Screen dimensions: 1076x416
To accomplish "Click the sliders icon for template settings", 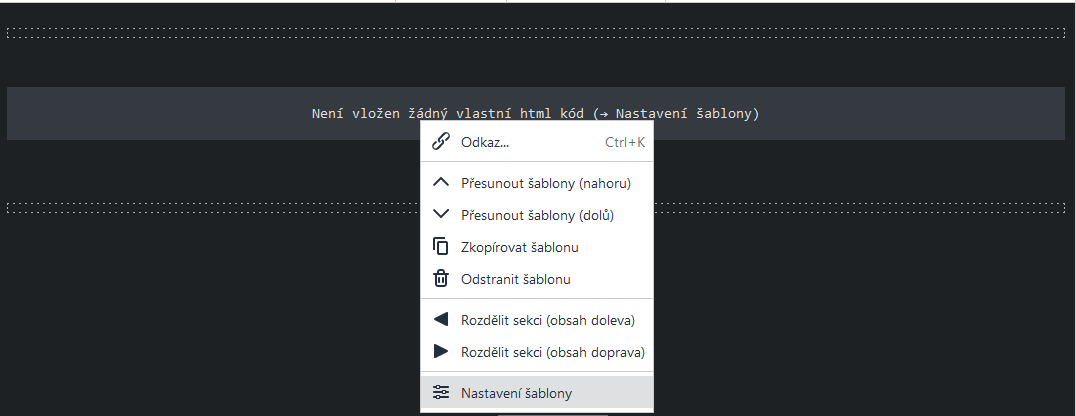I will (x=440, y=393).
